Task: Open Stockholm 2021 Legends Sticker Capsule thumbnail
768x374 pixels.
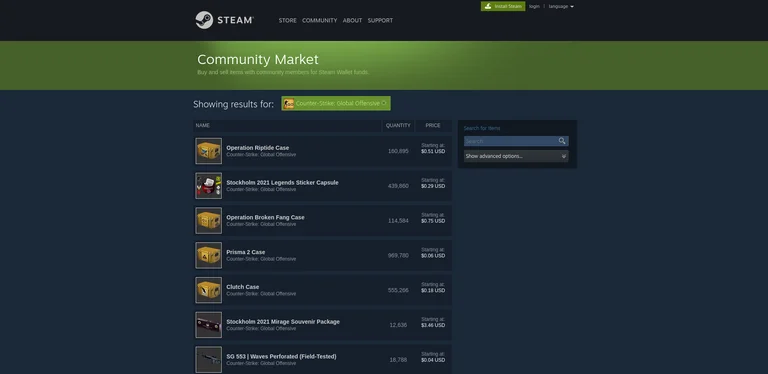Action: click(x=209, y=186)
